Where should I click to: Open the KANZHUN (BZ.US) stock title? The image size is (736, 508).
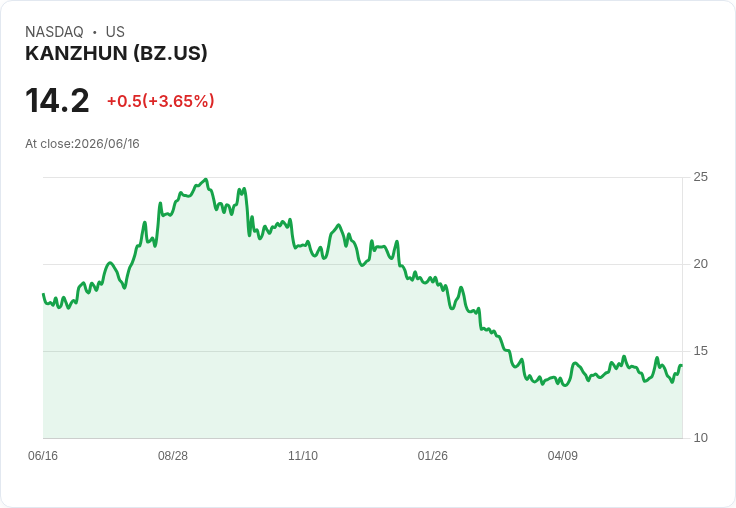[116, 53]
